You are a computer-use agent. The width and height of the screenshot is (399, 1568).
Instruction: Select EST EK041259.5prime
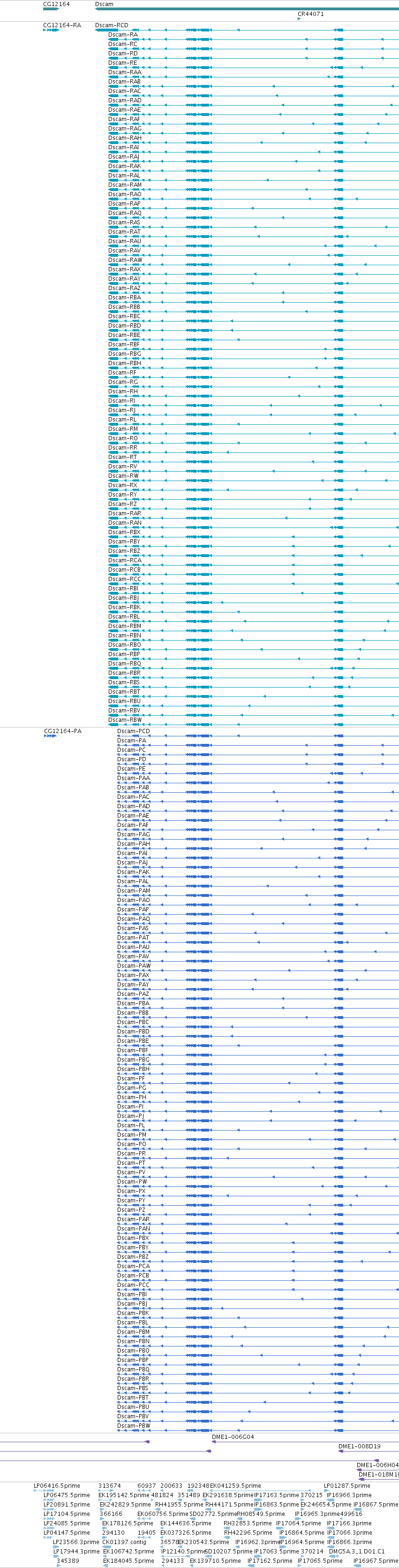click(x=235, y=1485)
